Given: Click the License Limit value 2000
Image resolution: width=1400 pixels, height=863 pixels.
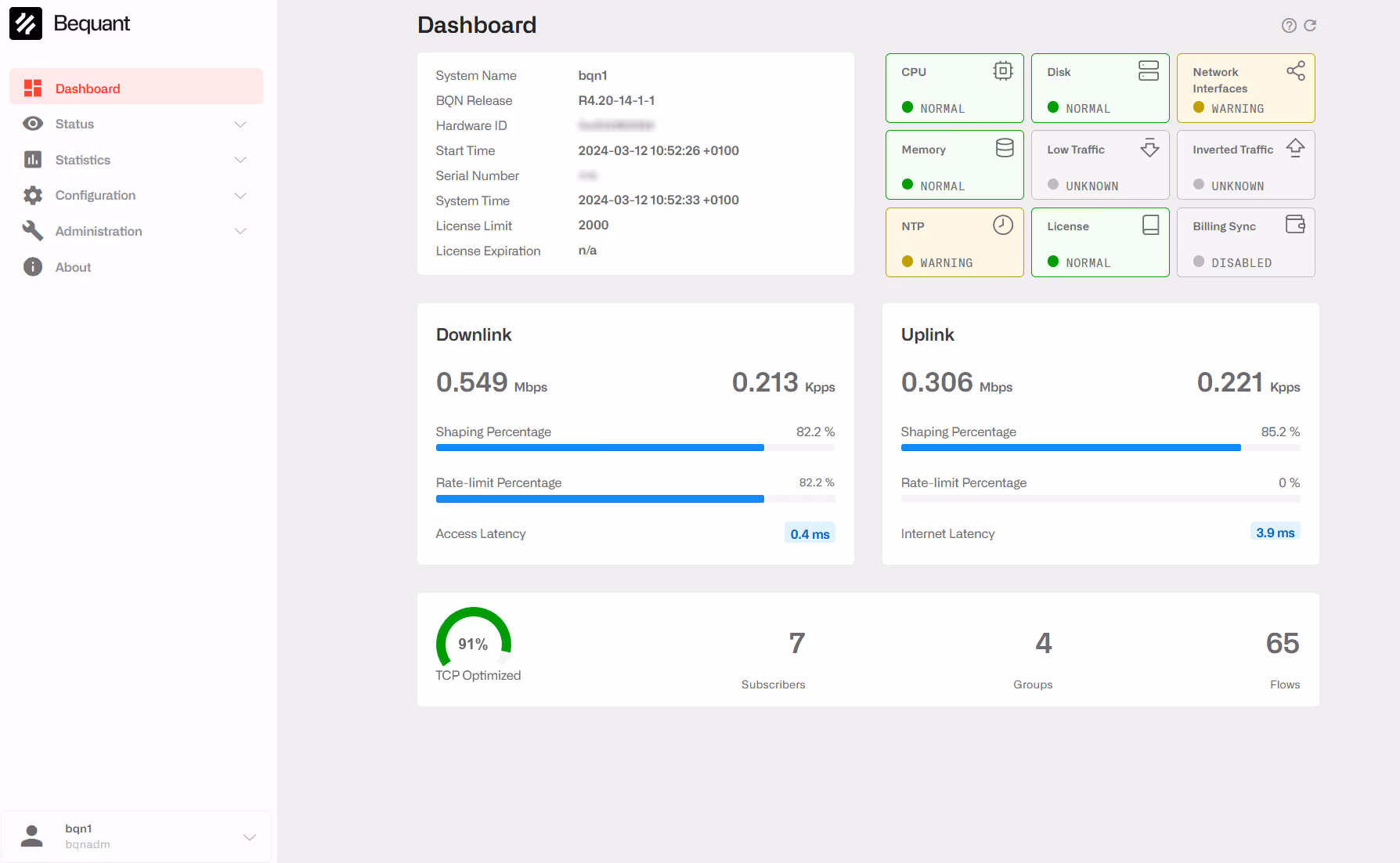Looking at the screenshot, I should 593,226.
